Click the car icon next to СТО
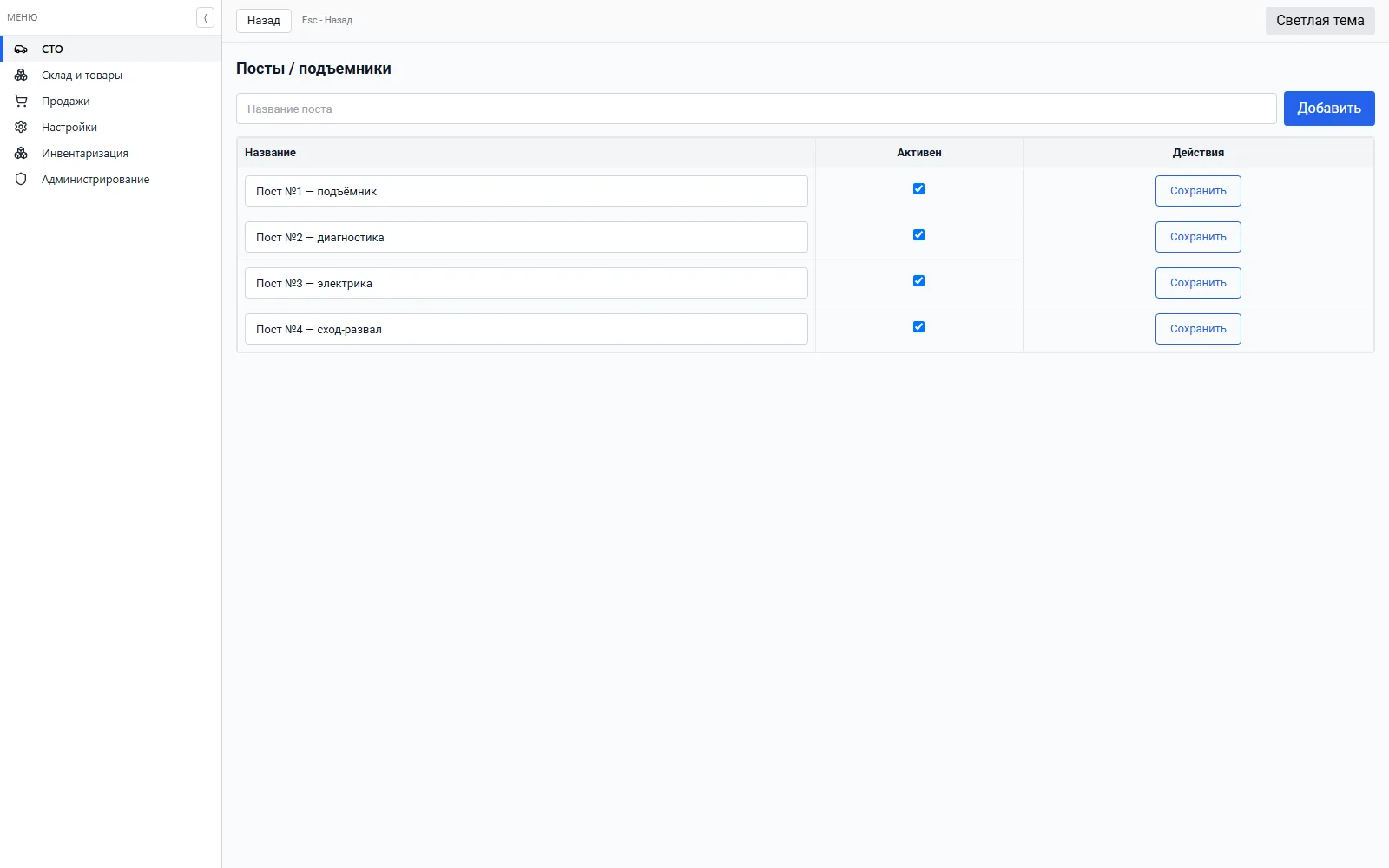 point(21,49)
